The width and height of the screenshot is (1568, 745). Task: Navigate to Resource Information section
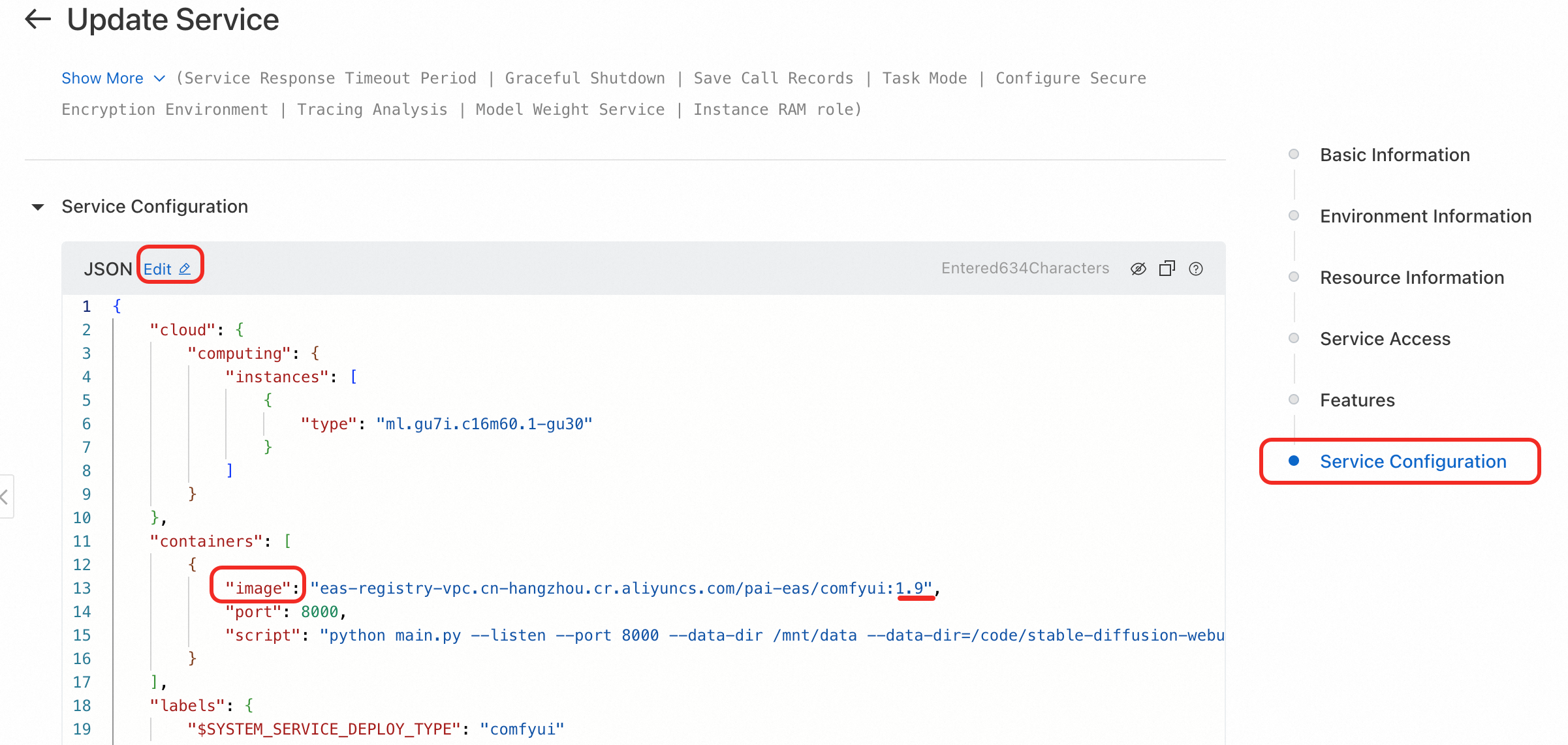[x=1411, y=277]
